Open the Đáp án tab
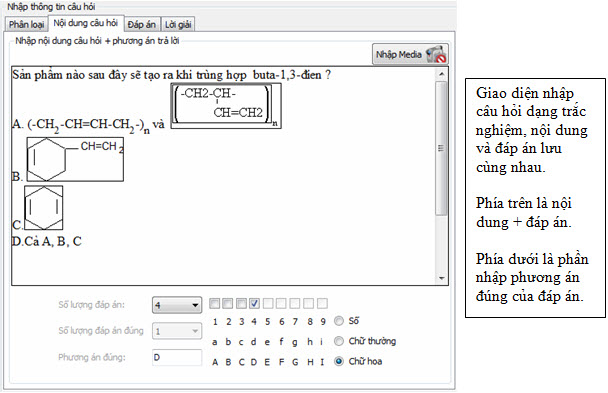608x393 pixels. point(142,24)
